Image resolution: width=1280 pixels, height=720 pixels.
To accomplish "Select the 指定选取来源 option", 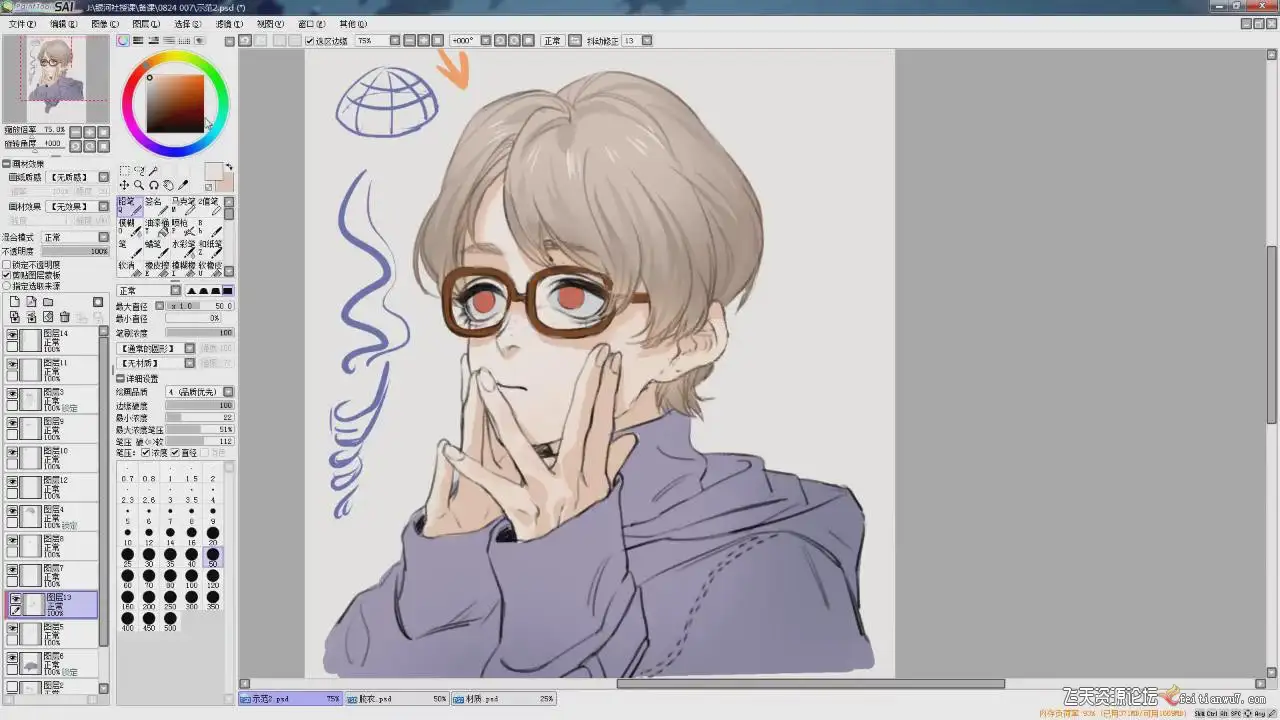I will coord(7,286).
